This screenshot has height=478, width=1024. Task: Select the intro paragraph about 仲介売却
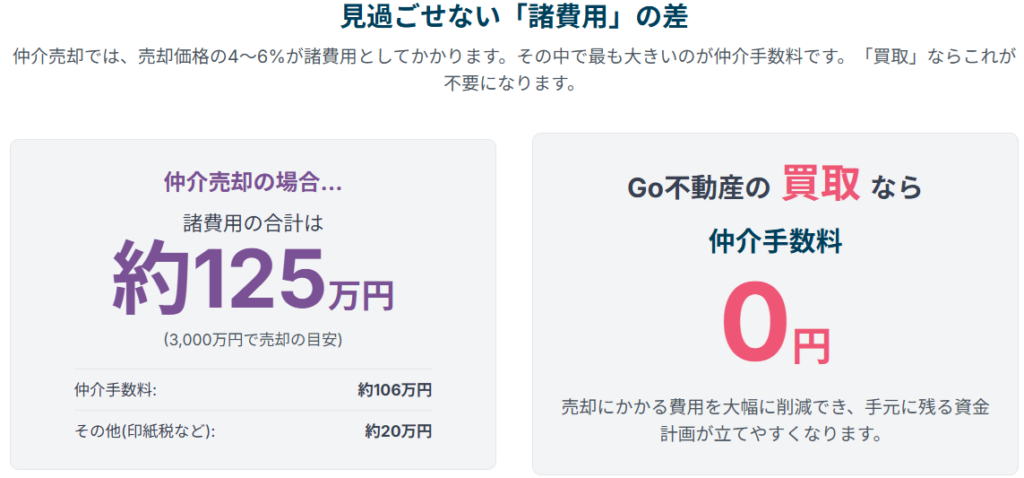click(514, 70)
